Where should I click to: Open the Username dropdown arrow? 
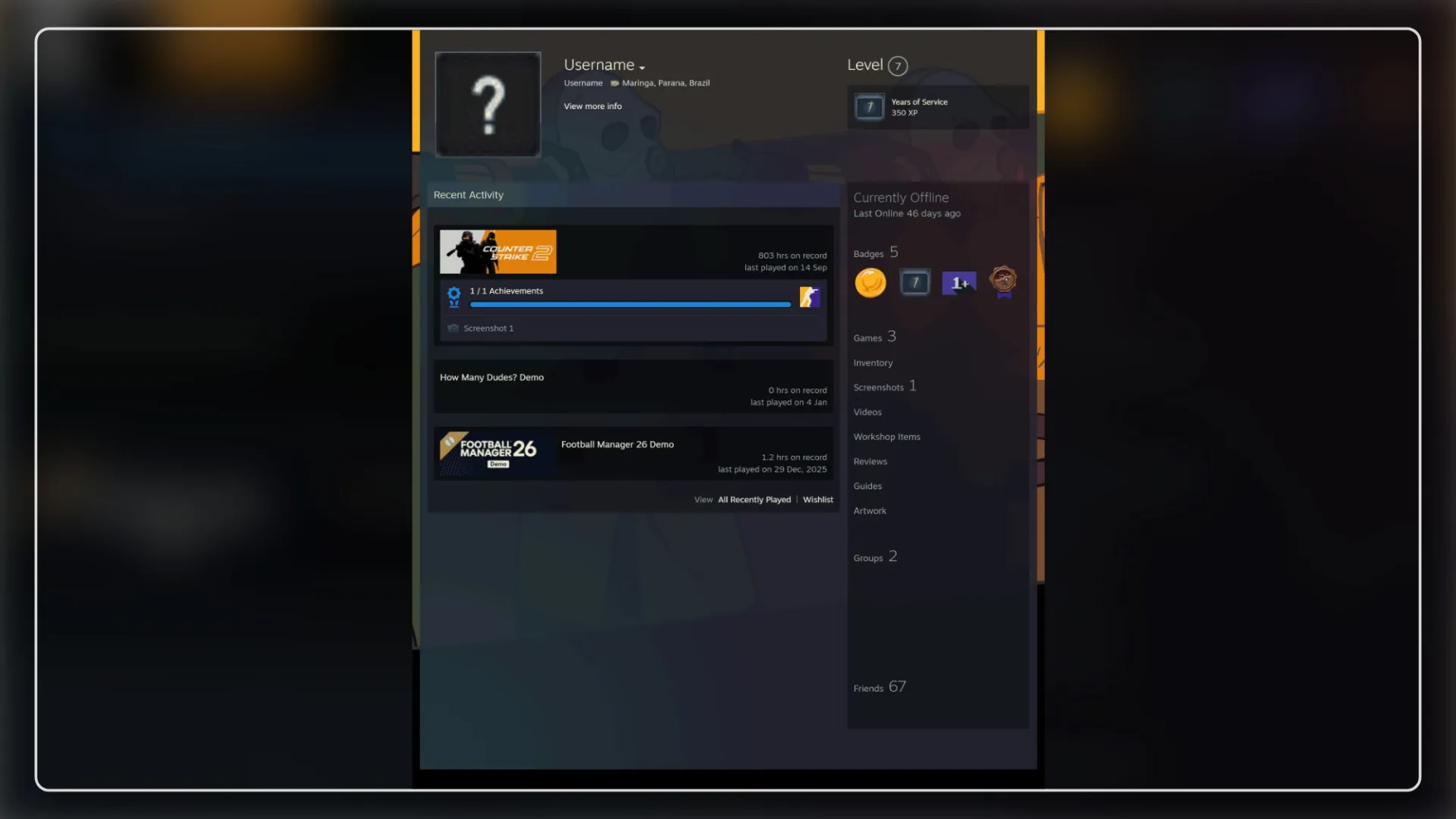click(642, 67)
